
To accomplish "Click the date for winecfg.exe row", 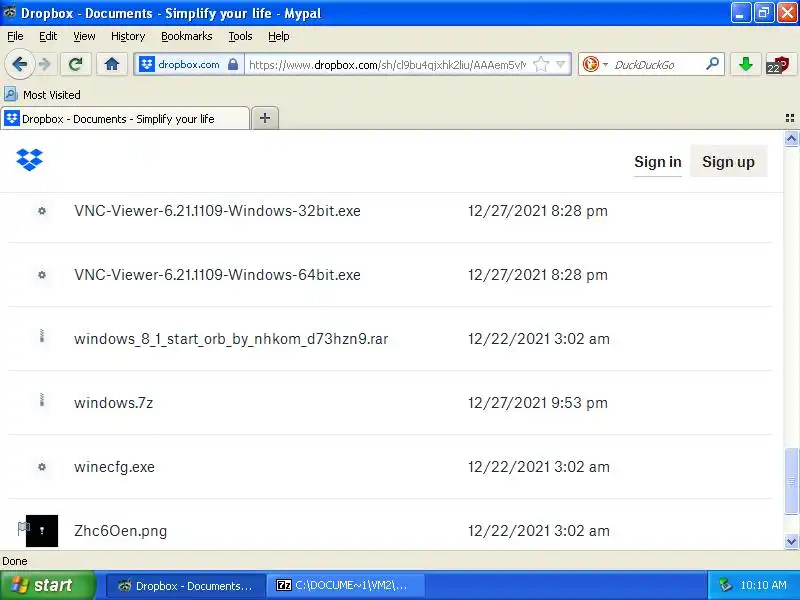I will tap(539, 467).
